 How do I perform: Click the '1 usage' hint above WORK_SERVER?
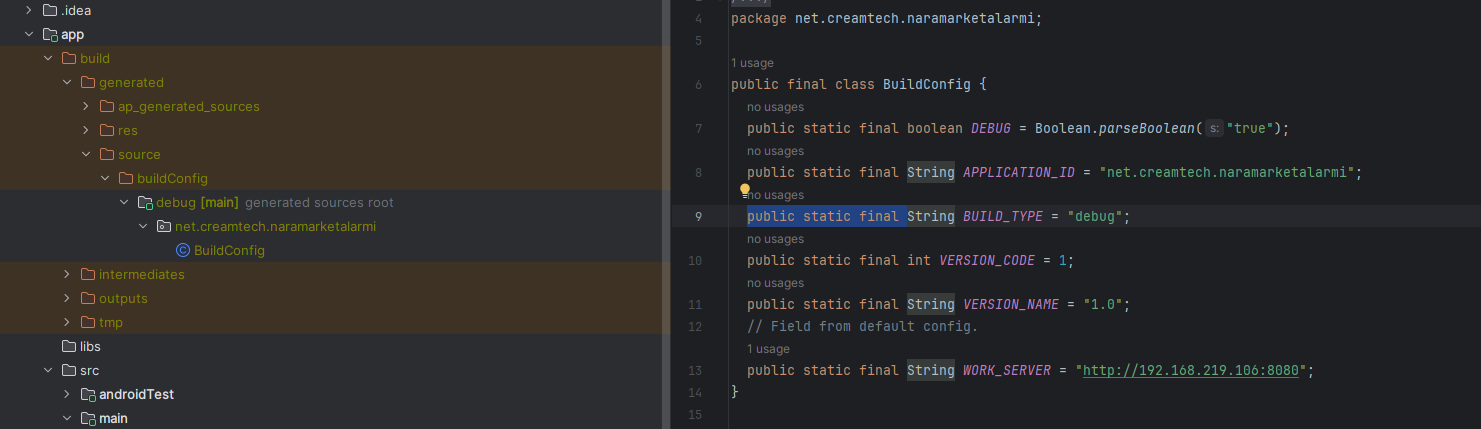pyautogui.click(x=768, y=349)
